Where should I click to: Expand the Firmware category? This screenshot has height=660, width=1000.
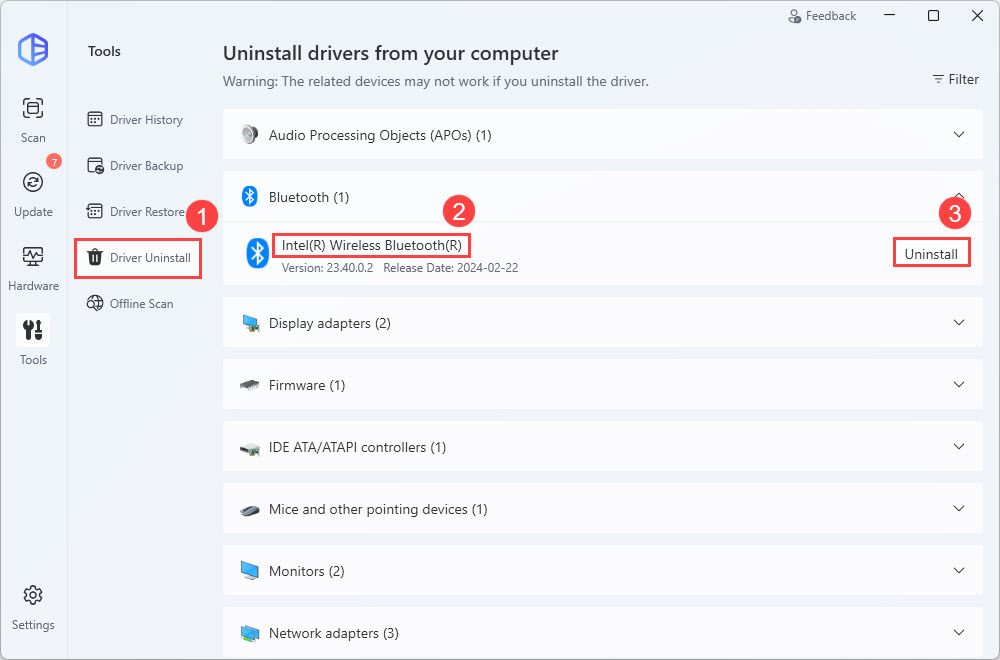click(x=958, y=385)
